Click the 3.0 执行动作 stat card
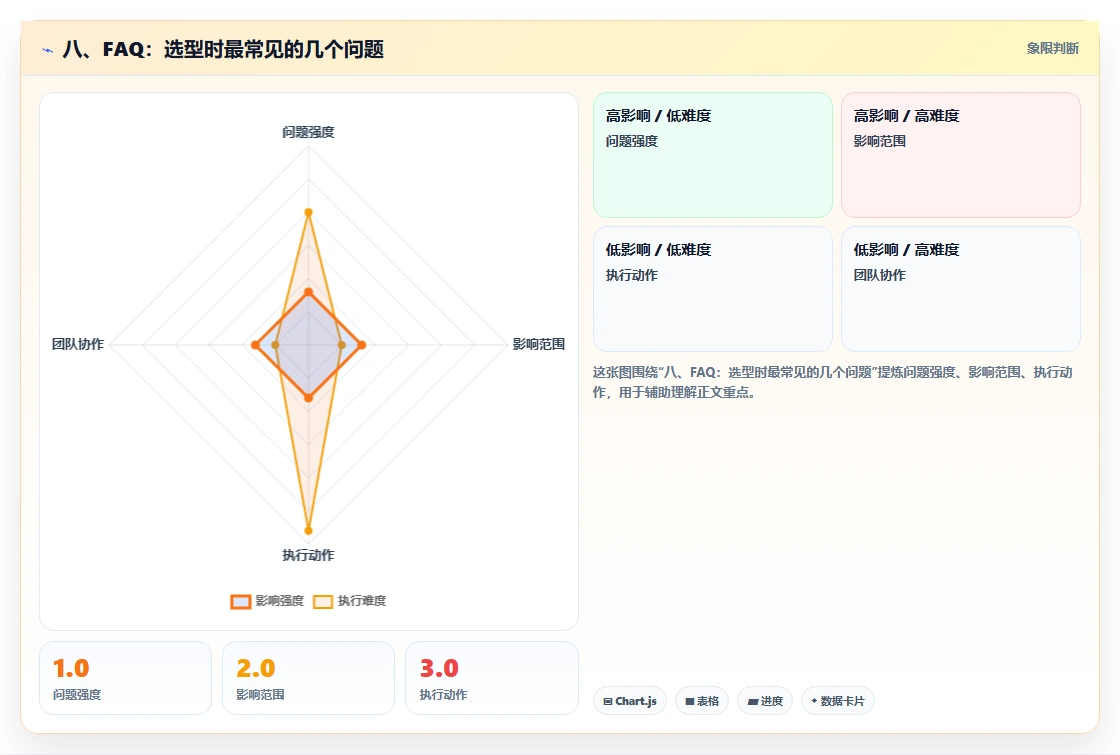The image size is (1120, 755). [491, 678]
